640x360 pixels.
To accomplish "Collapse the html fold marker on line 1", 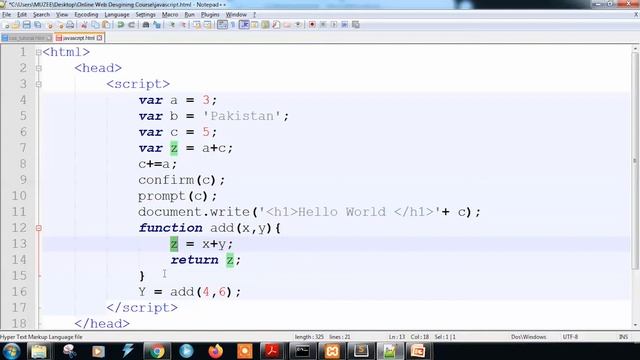I will tap(38, 52).
